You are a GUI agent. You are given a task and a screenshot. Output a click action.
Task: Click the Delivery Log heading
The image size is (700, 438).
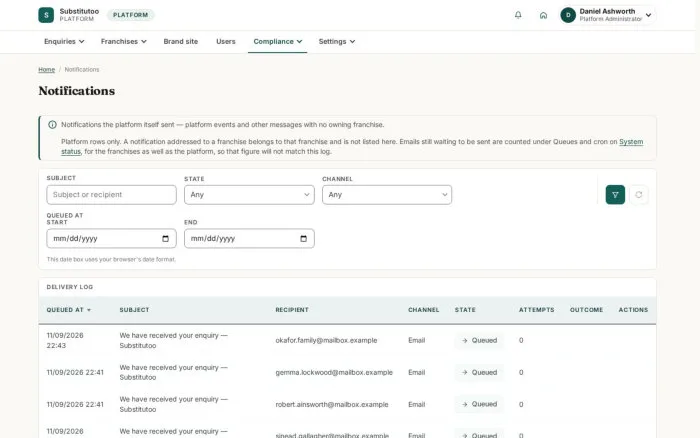70,287
